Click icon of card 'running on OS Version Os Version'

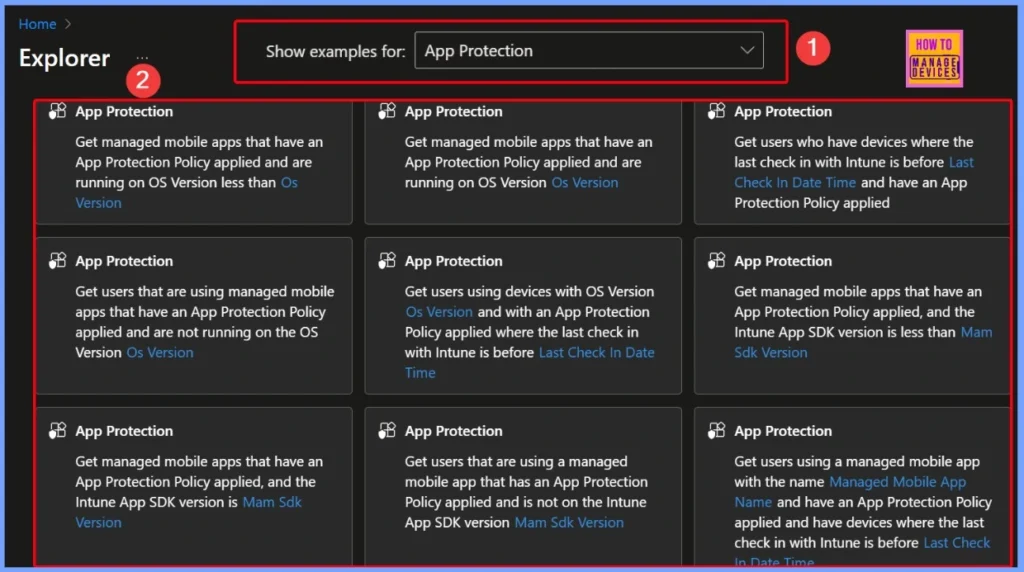click(x=387, y=111)
